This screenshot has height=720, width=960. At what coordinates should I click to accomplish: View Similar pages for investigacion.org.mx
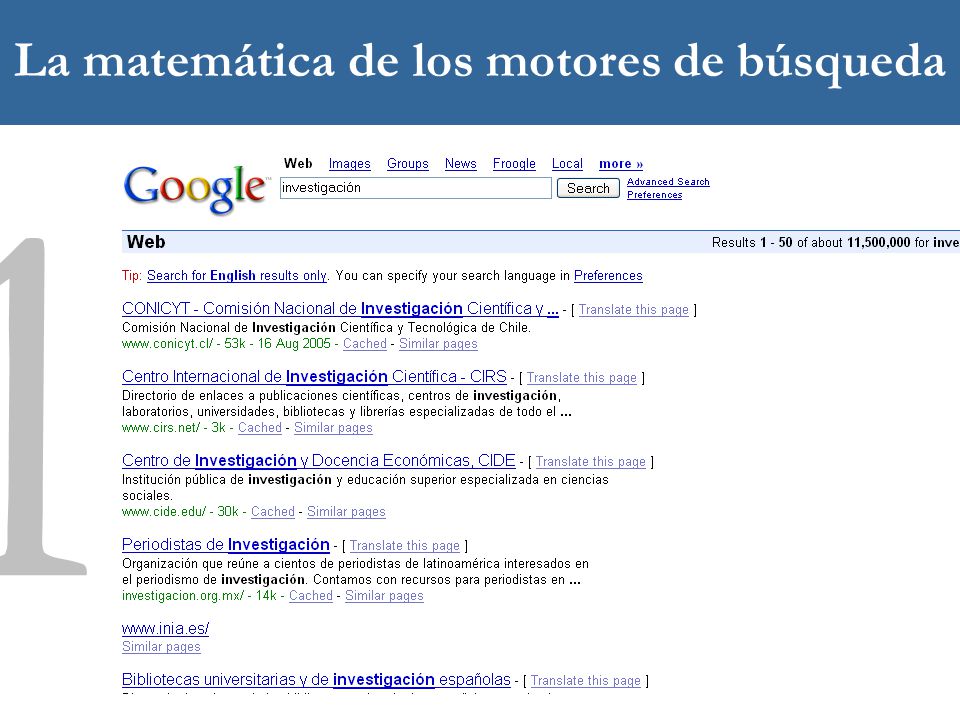pyautogui.click(x=384, y=595)
